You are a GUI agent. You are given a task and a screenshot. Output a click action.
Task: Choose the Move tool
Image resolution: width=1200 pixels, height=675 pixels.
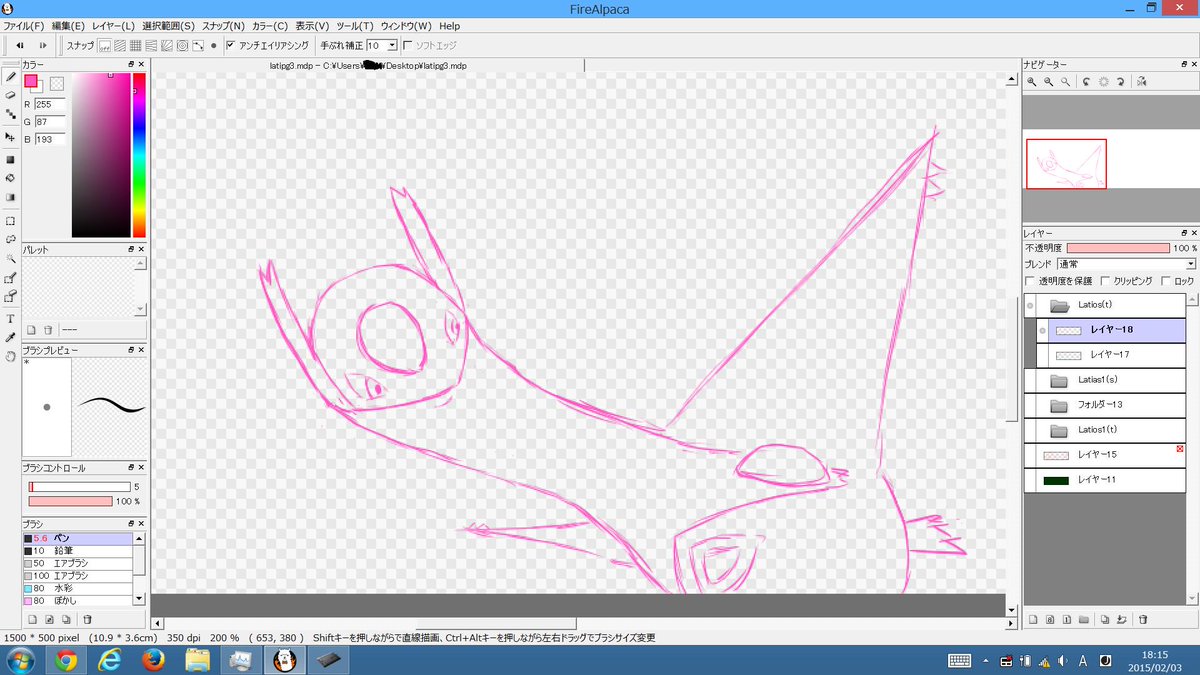click(x=10, y=136)
